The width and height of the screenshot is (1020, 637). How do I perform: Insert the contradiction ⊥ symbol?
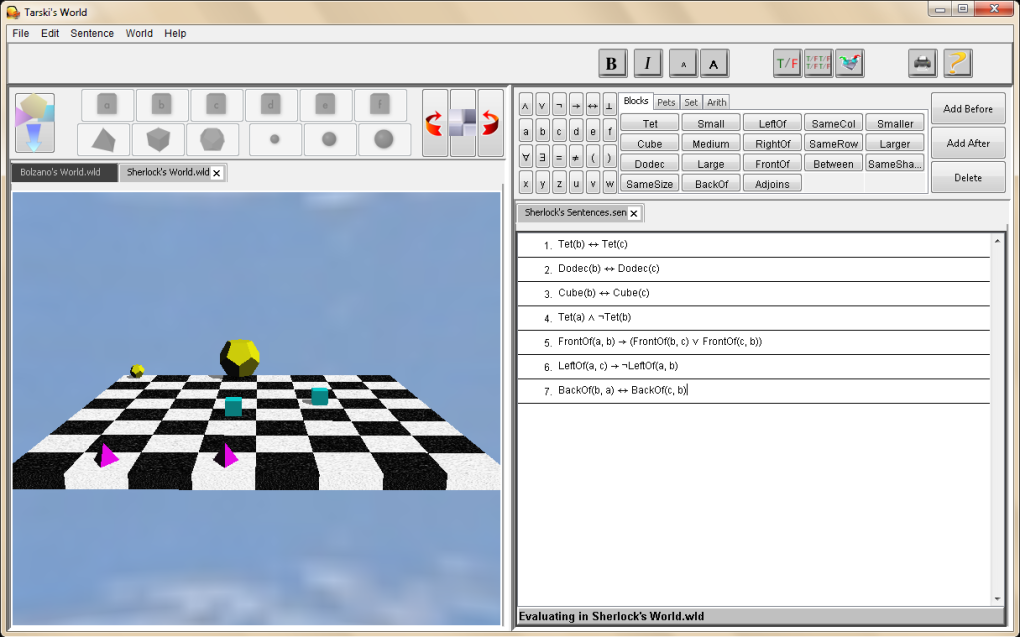coord(610,104)
